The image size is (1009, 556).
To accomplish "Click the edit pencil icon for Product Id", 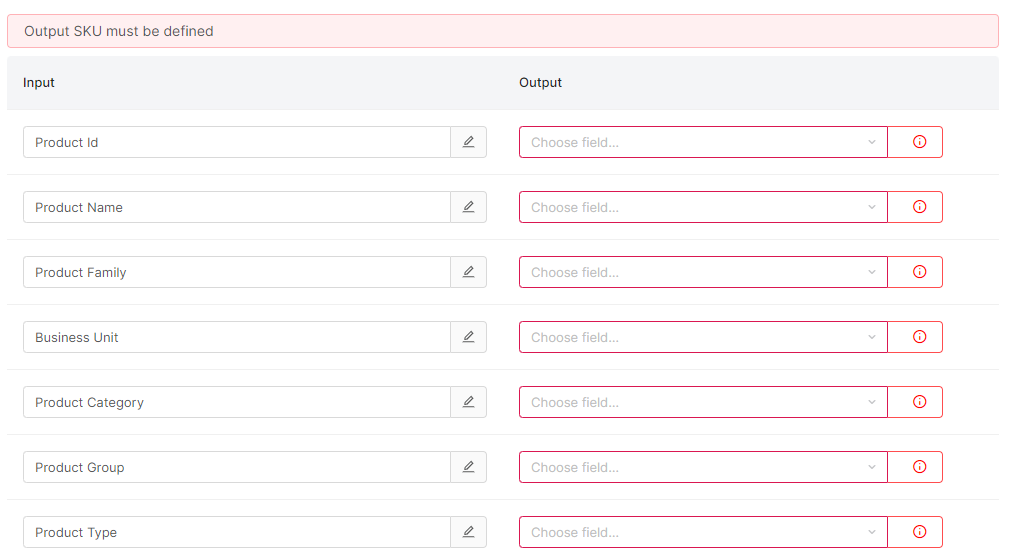I will point(468,142).
